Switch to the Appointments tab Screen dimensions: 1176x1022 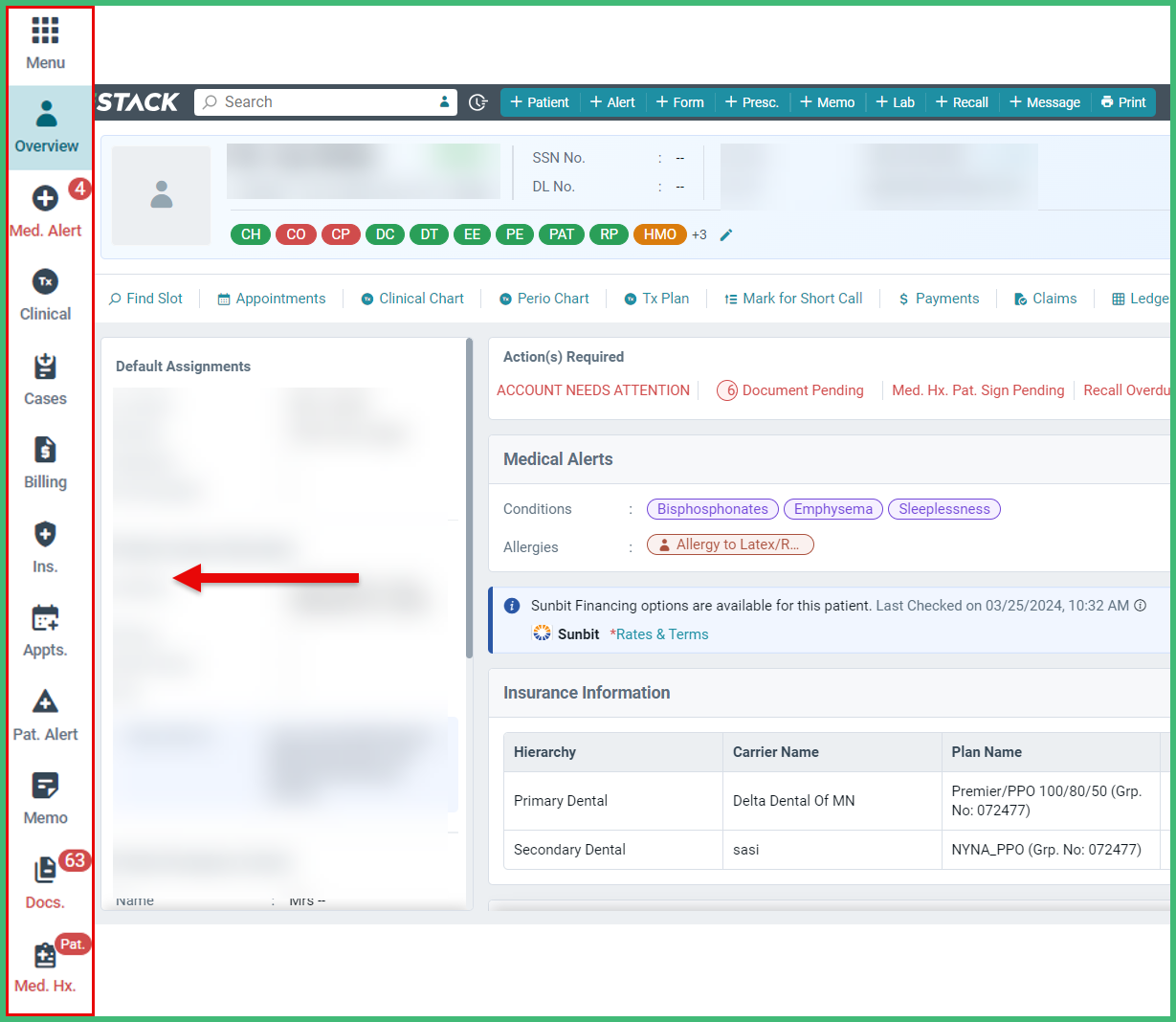(271, 298)
